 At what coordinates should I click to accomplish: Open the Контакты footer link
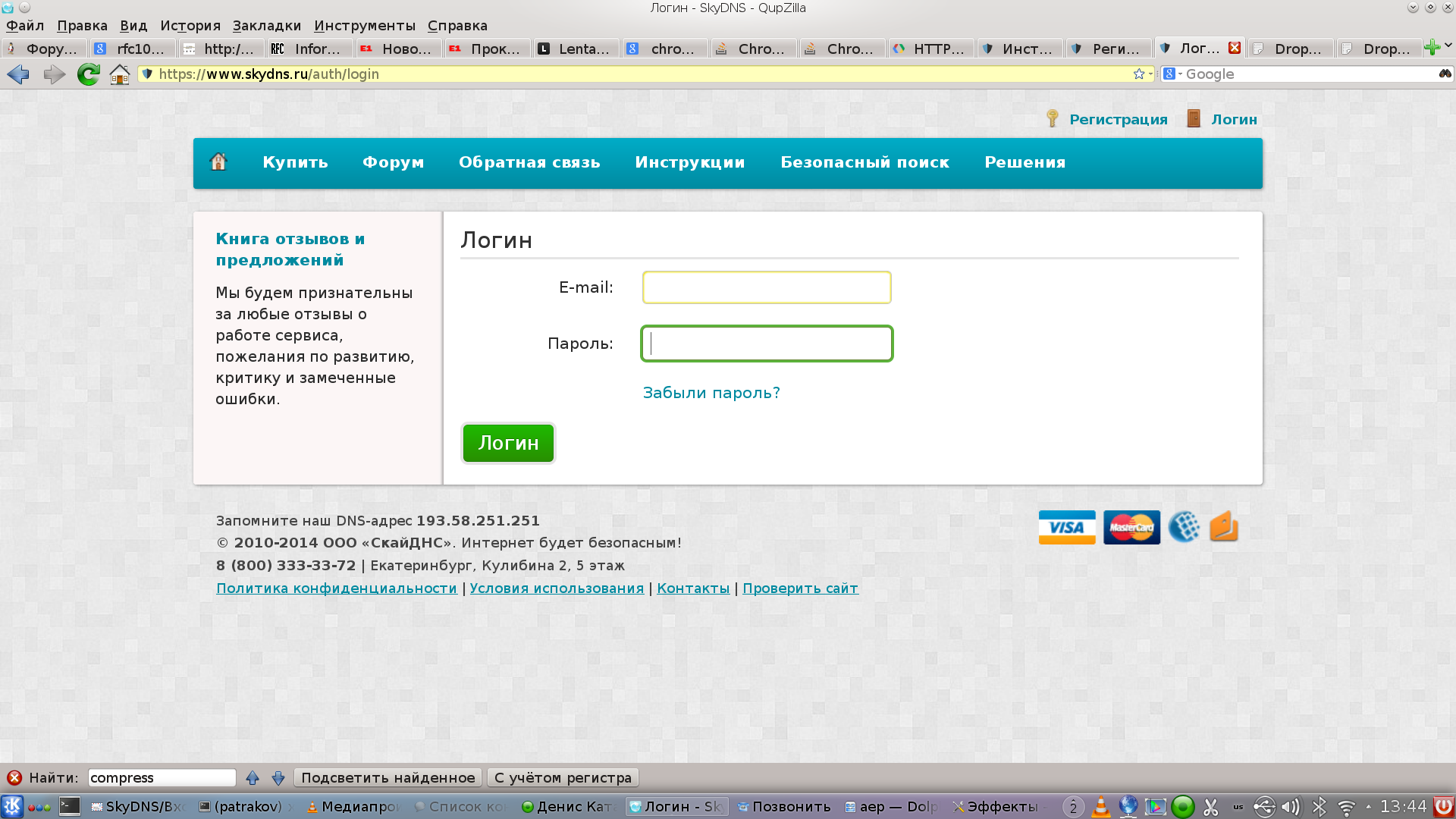click(693, 588)
